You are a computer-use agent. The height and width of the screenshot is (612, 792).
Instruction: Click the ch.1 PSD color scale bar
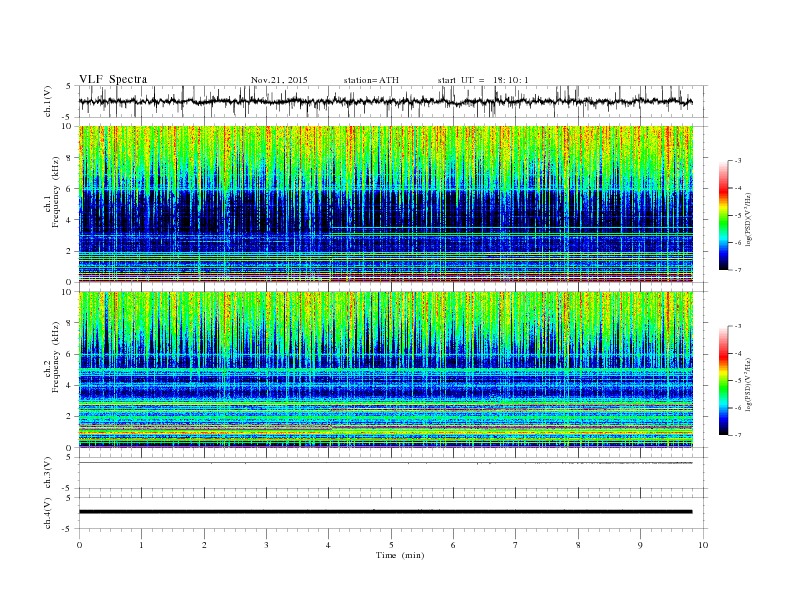pyautogui.click(x=723, y=215)
